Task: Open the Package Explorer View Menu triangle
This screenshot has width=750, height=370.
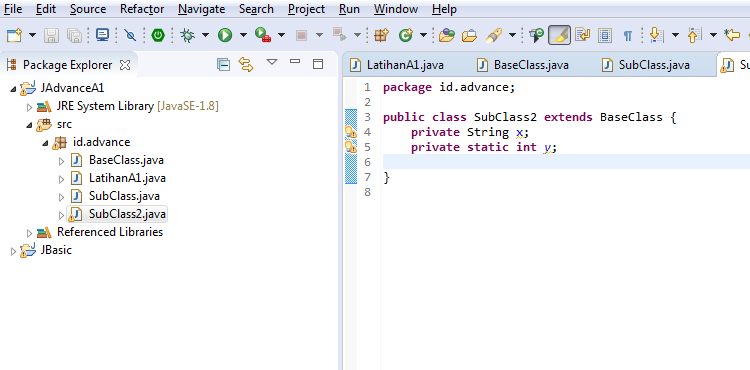Action: point(272,62)
